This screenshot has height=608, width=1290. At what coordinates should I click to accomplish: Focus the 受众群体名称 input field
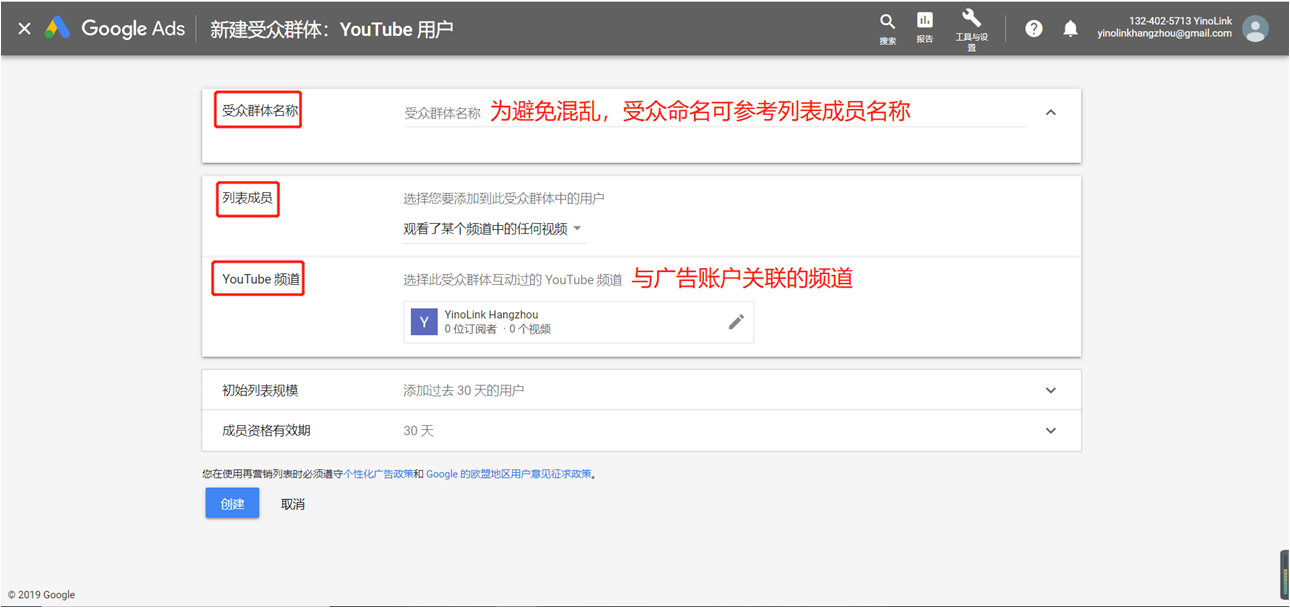coord(715,113)
